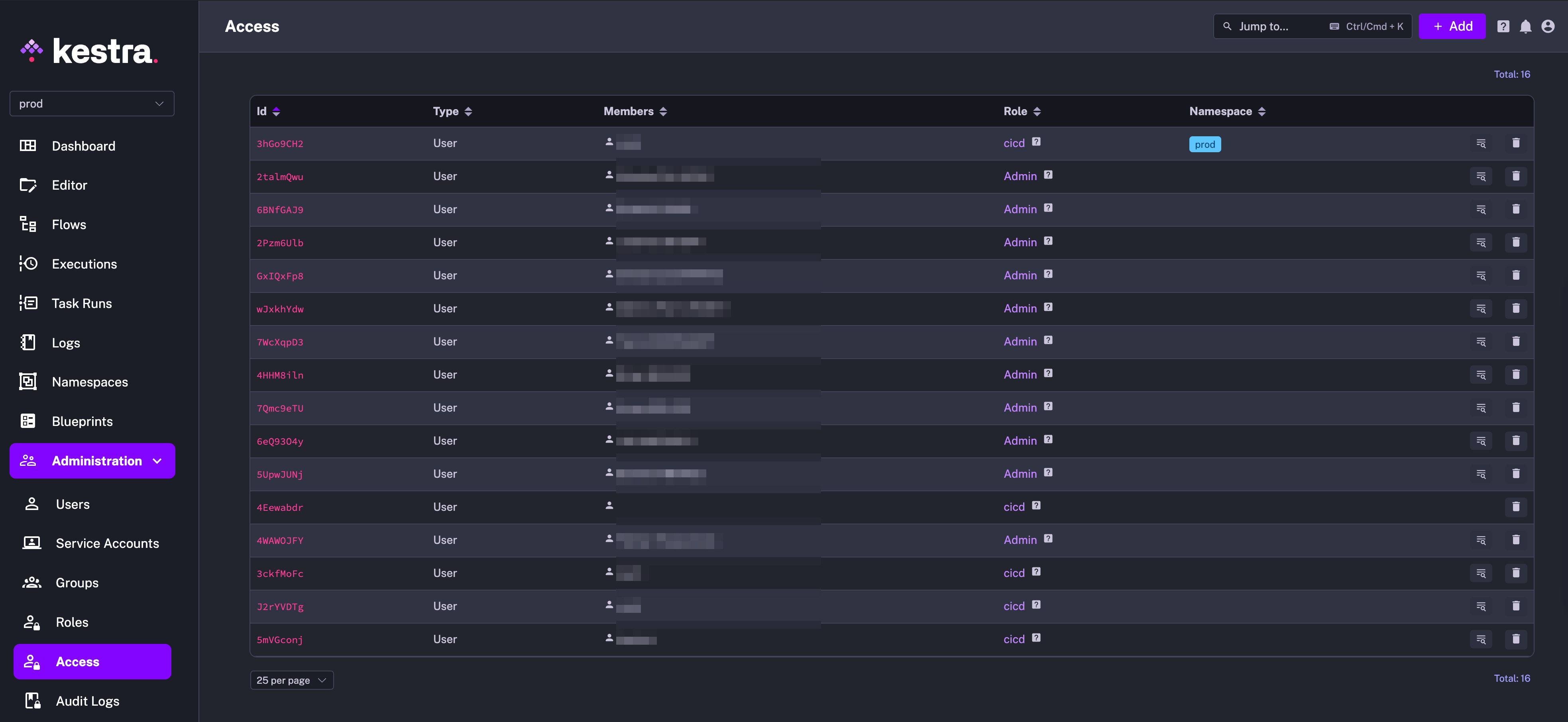The height and width of the screenshot is (722, 1568).
Task: Open the Admin role link for 6BNfGAJ9
Action: [x=1020, y=209]
